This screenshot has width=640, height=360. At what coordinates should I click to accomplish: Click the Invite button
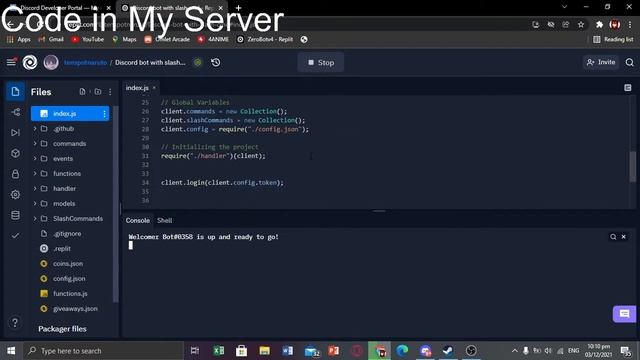point(601,62)
